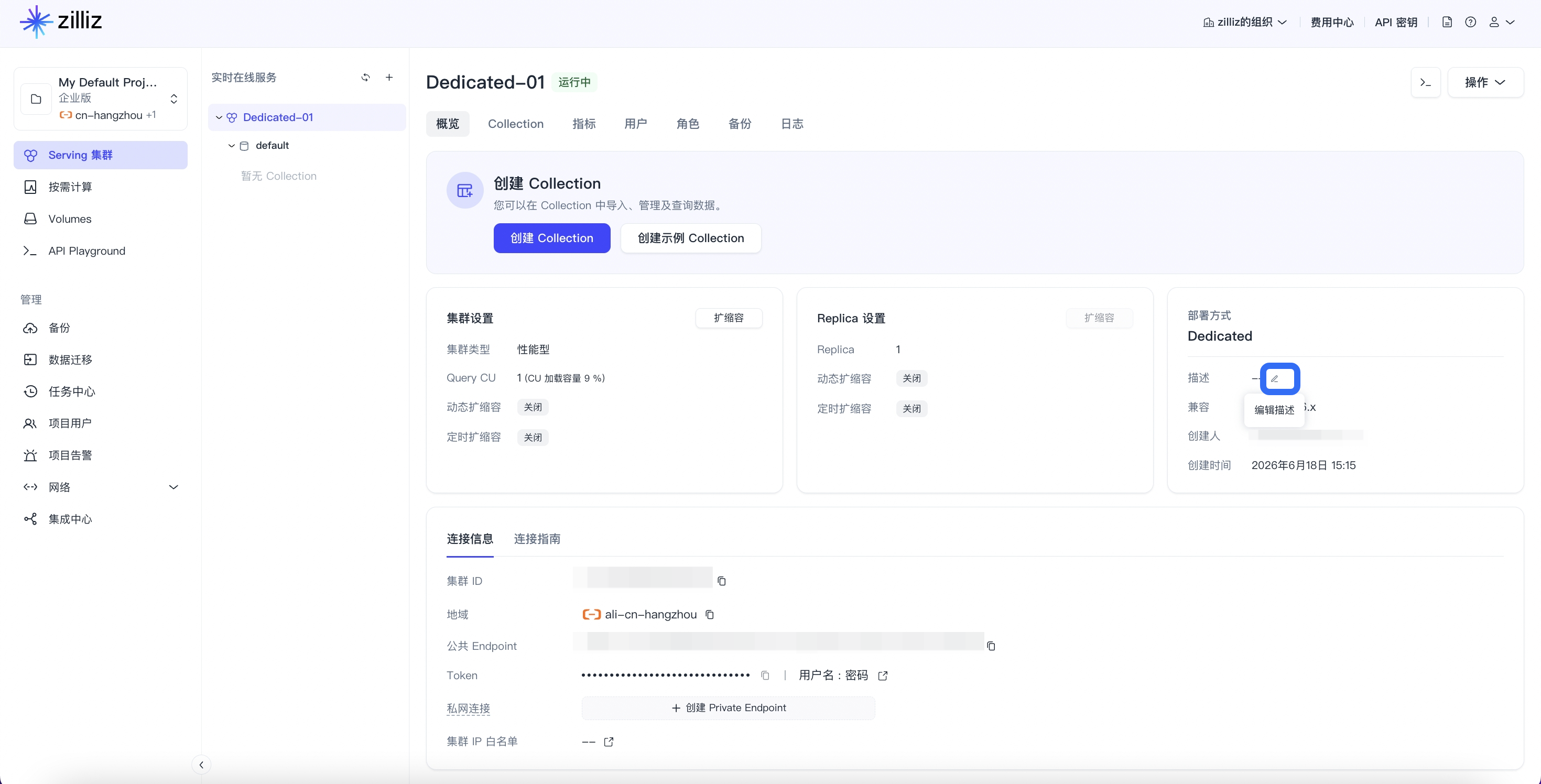Click the project folder icon
Screen dimensions: 1541x784
pos(36,99)
